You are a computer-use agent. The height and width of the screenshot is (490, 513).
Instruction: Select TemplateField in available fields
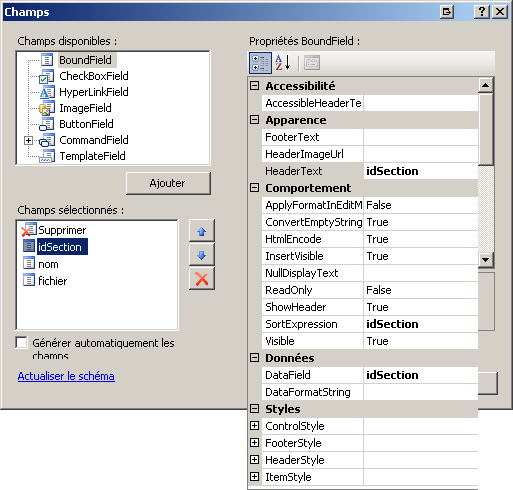pos(92,156)
